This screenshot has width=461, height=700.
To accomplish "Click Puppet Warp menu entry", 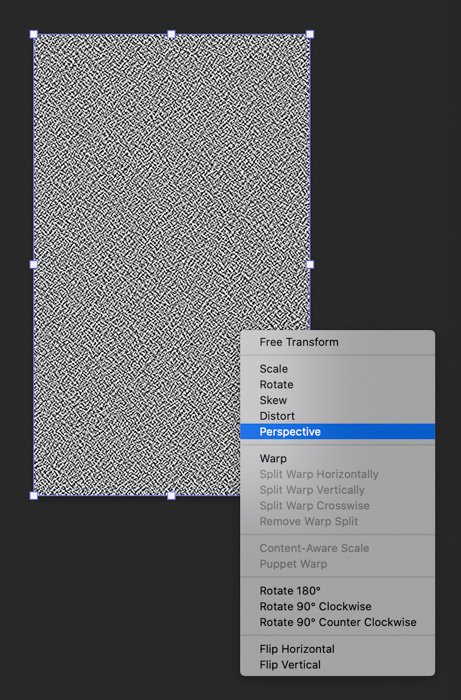I will [337, 564].
